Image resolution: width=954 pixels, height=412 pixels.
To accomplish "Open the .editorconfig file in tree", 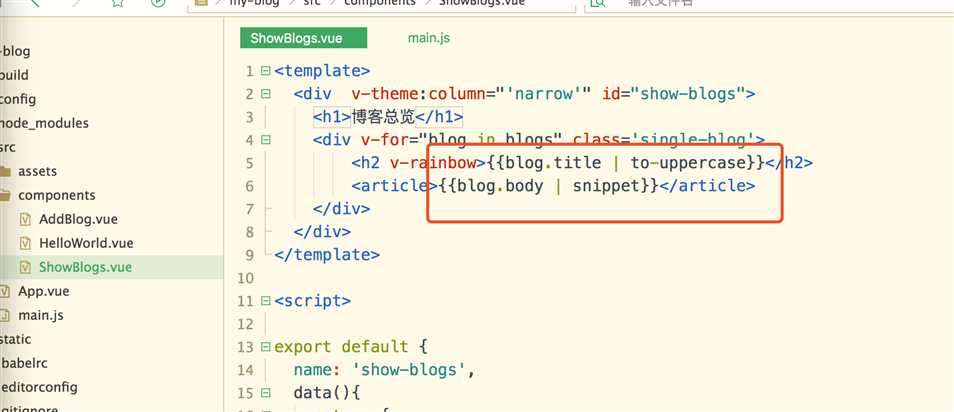I will [x=39, y=387].
